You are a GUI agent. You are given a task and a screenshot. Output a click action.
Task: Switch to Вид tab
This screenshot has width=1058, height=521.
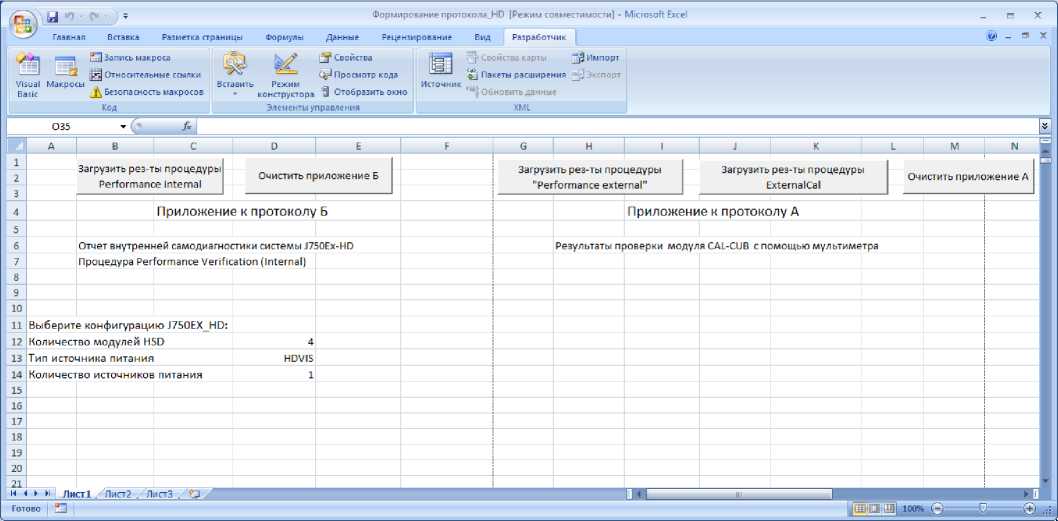[482, 37]
